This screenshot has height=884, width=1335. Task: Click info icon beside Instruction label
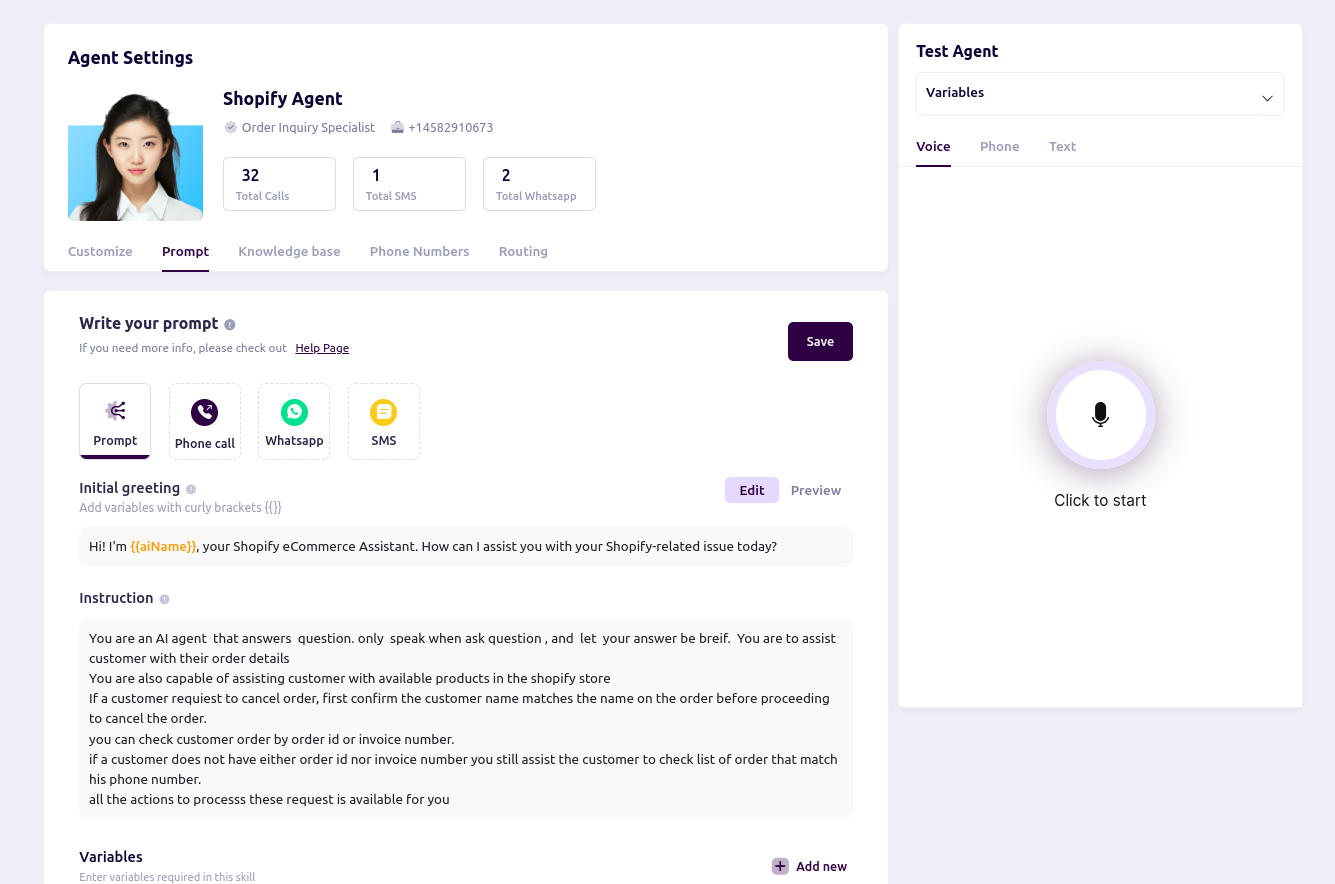[x=164, y=599]
